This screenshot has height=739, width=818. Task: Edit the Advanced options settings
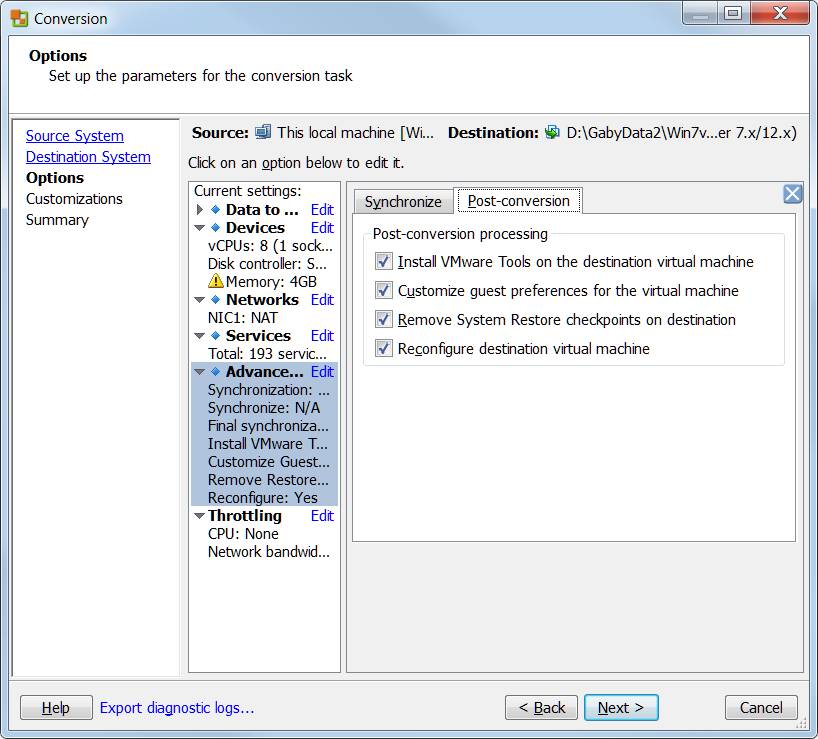pos(322,372)
